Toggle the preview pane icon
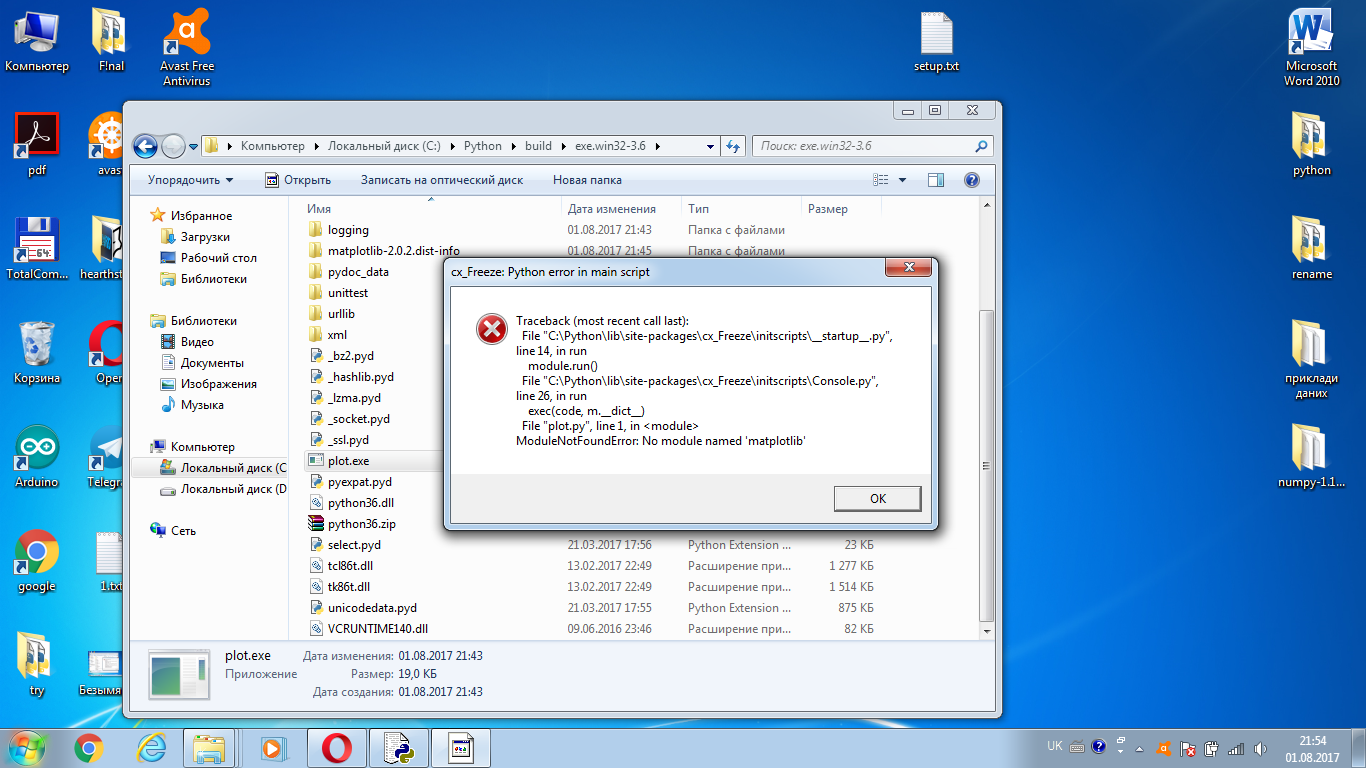1366x768 pixels. (936, 180)
